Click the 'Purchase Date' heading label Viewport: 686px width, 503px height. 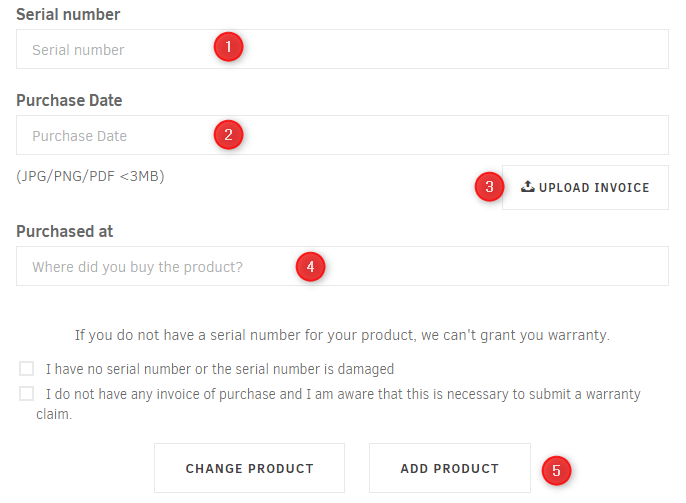click(69, 100)
